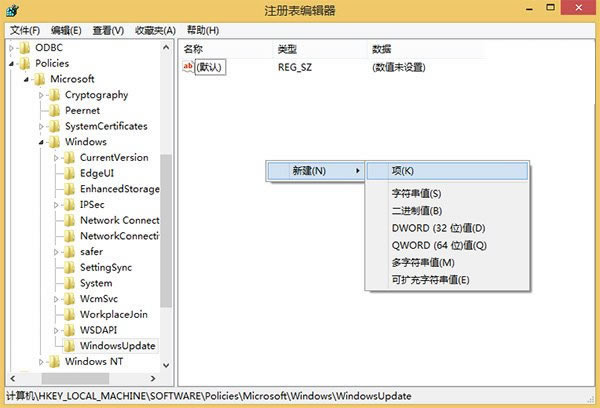Screen dimensions: 600x408
Task: Select the (默认) value entry
Action: click(x=210, y=67)
